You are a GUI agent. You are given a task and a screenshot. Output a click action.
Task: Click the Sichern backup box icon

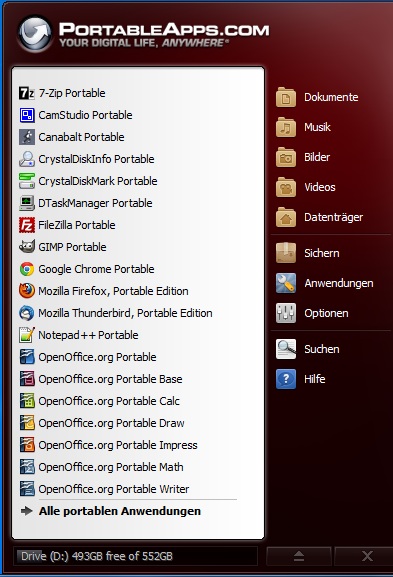tap(286, 253)
